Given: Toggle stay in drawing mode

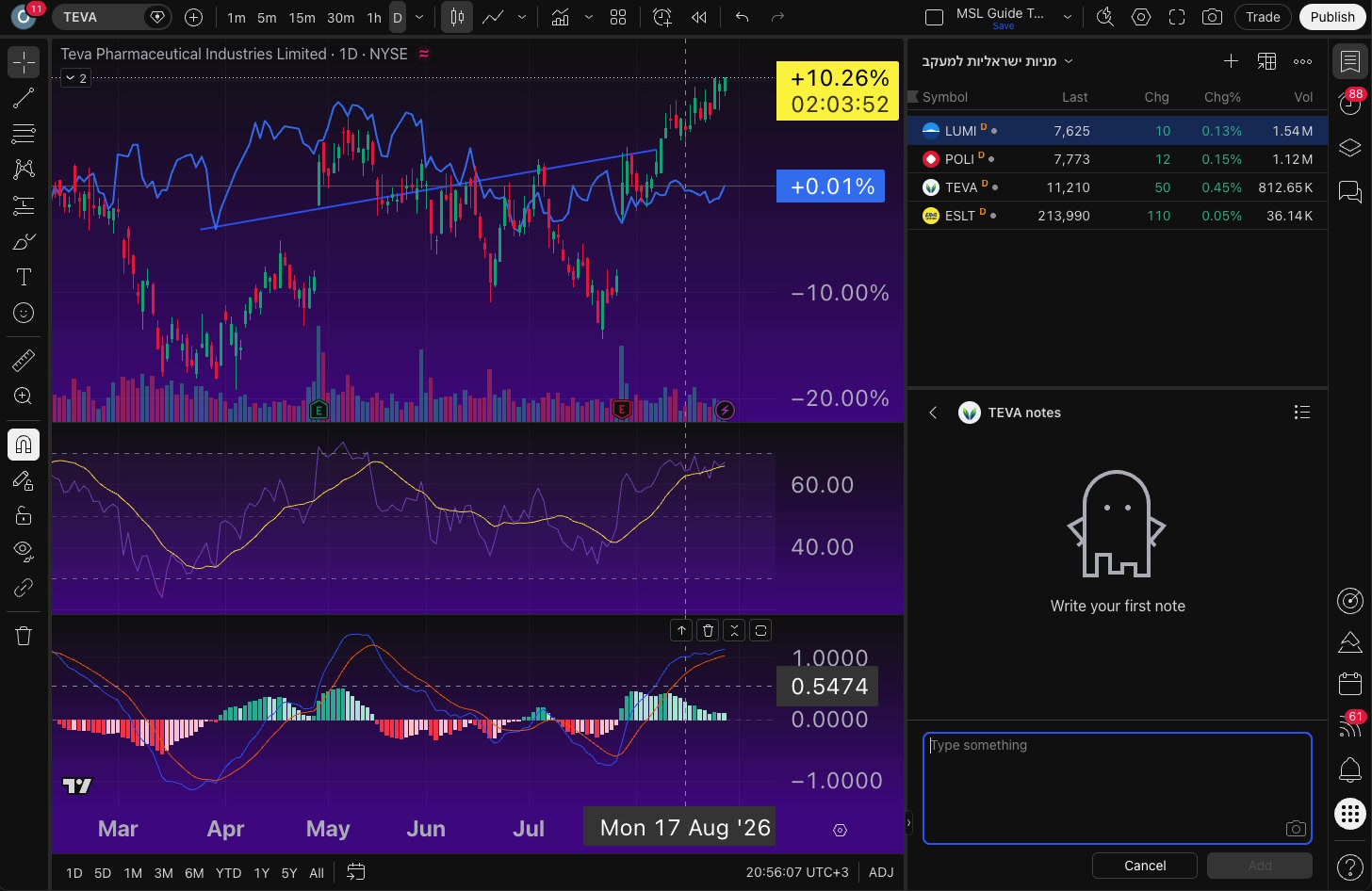Looking at the screenshot, I should pyautogui.click(x=24, y=481).
